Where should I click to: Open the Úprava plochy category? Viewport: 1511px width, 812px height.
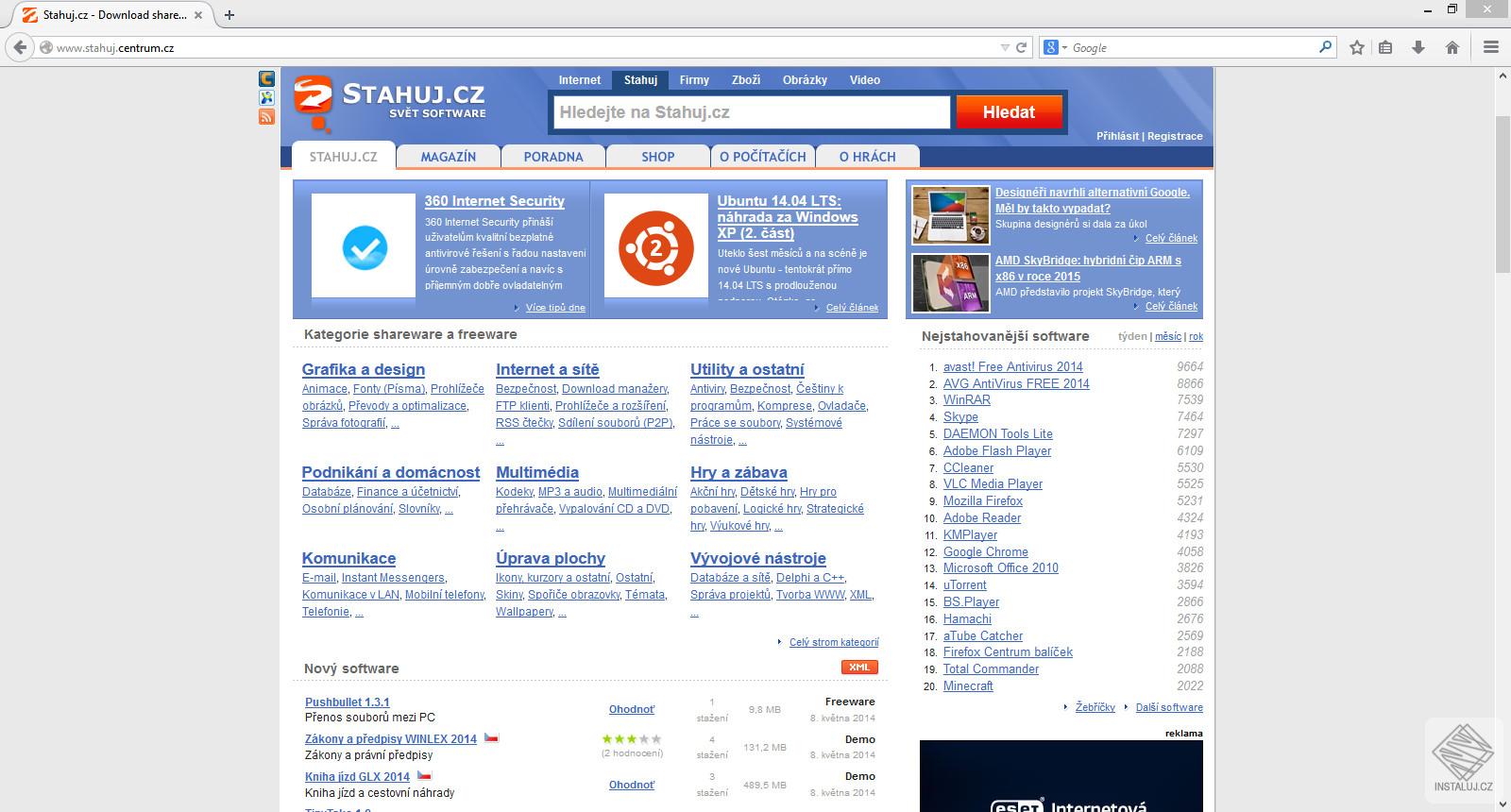click(x=551, y=558)
